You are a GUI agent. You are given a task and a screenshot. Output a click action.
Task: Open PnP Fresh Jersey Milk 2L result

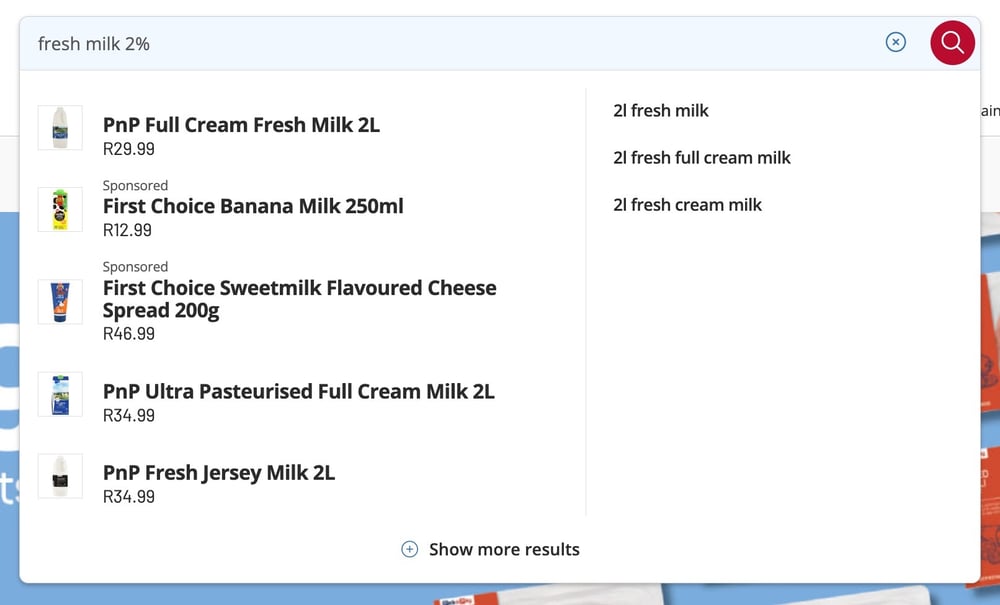tap(219, 472)
